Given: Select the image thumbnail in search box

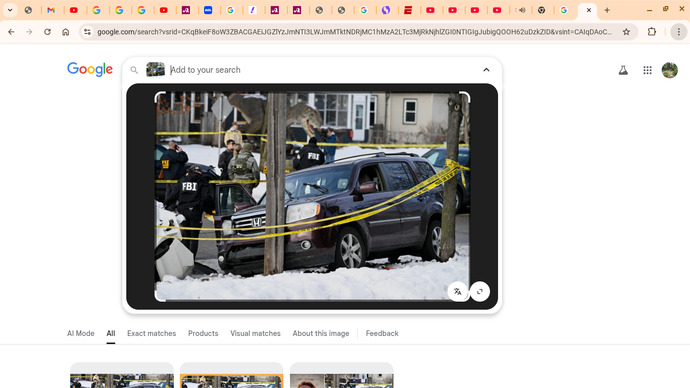Looking at the screenshot, I should [155, 70].
